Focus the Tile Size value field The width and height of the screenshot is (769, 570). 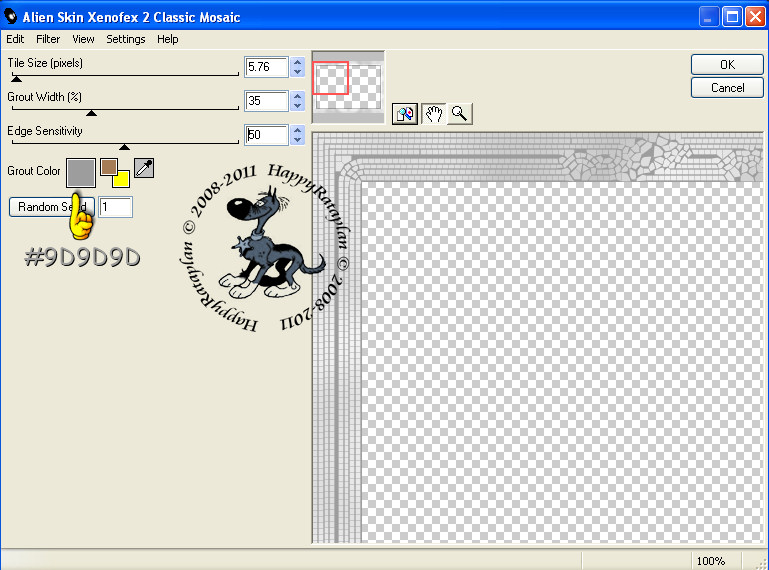266,67
